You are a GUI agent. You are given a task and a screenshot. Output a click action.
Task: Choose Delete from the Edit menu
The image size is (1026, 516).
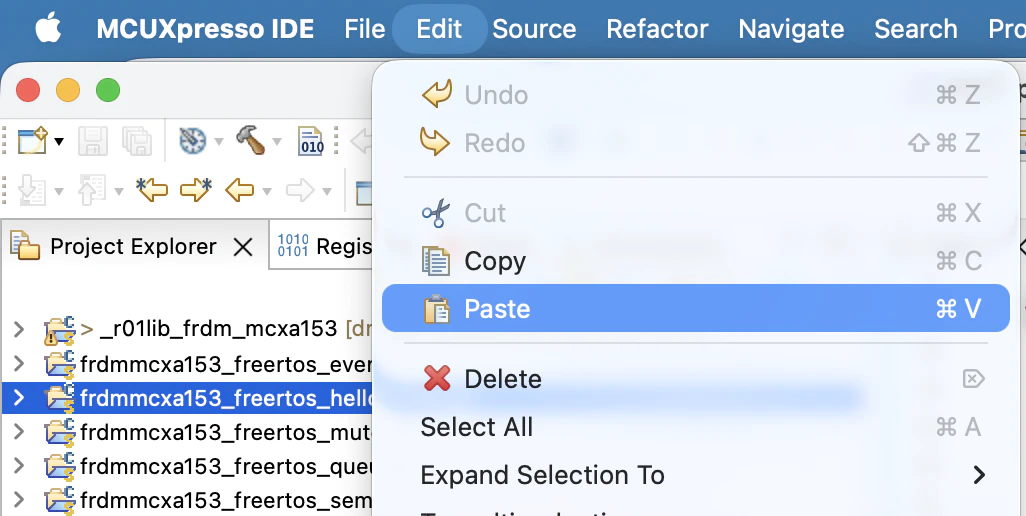(x=696, y=379)
